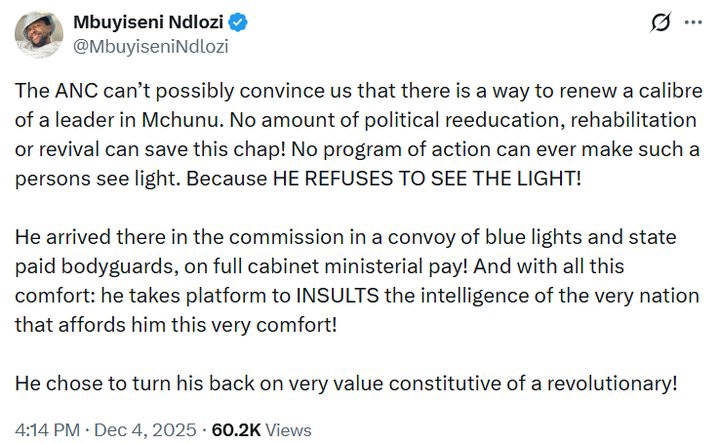Open the three-dot more options menu

coord(693,23)
